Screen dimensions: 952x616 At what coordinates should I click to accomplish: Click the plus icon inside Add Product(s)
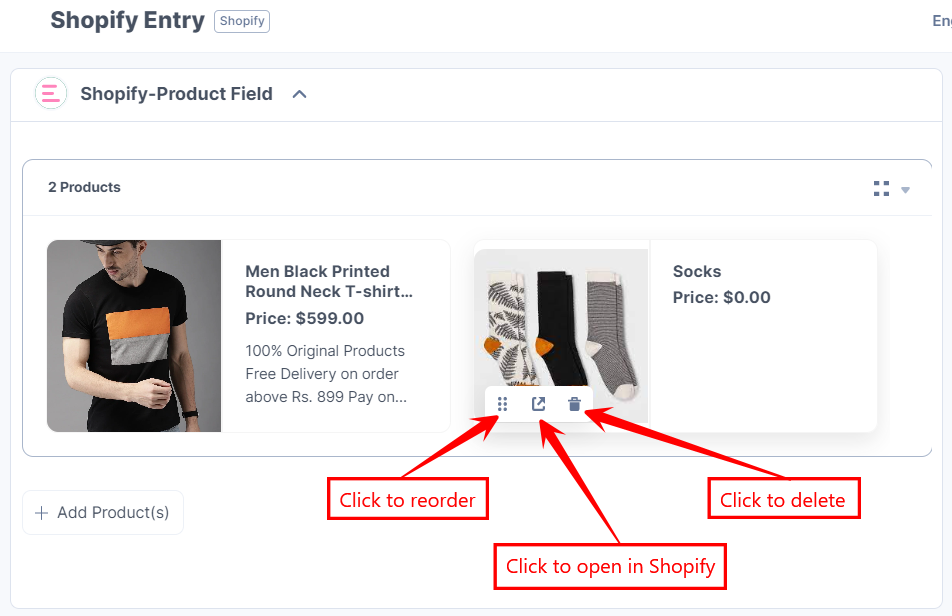coord(40,512)
